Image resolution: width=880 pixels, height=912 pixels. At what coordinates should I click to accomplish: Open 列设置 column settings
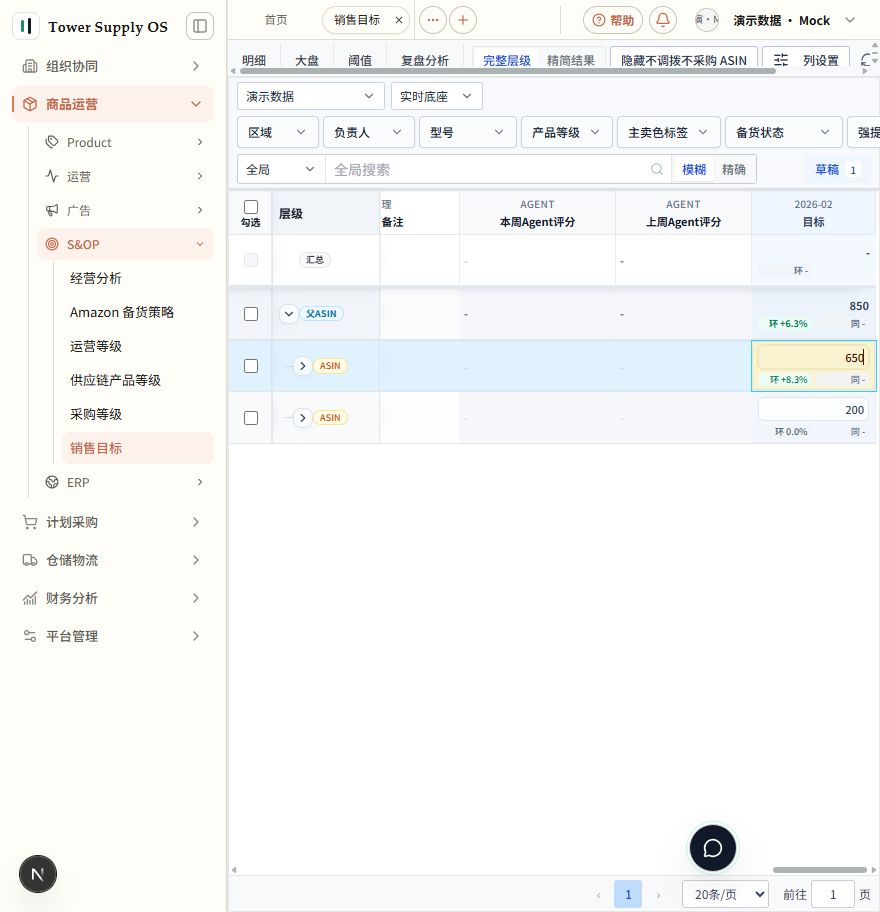click(806, 59)
